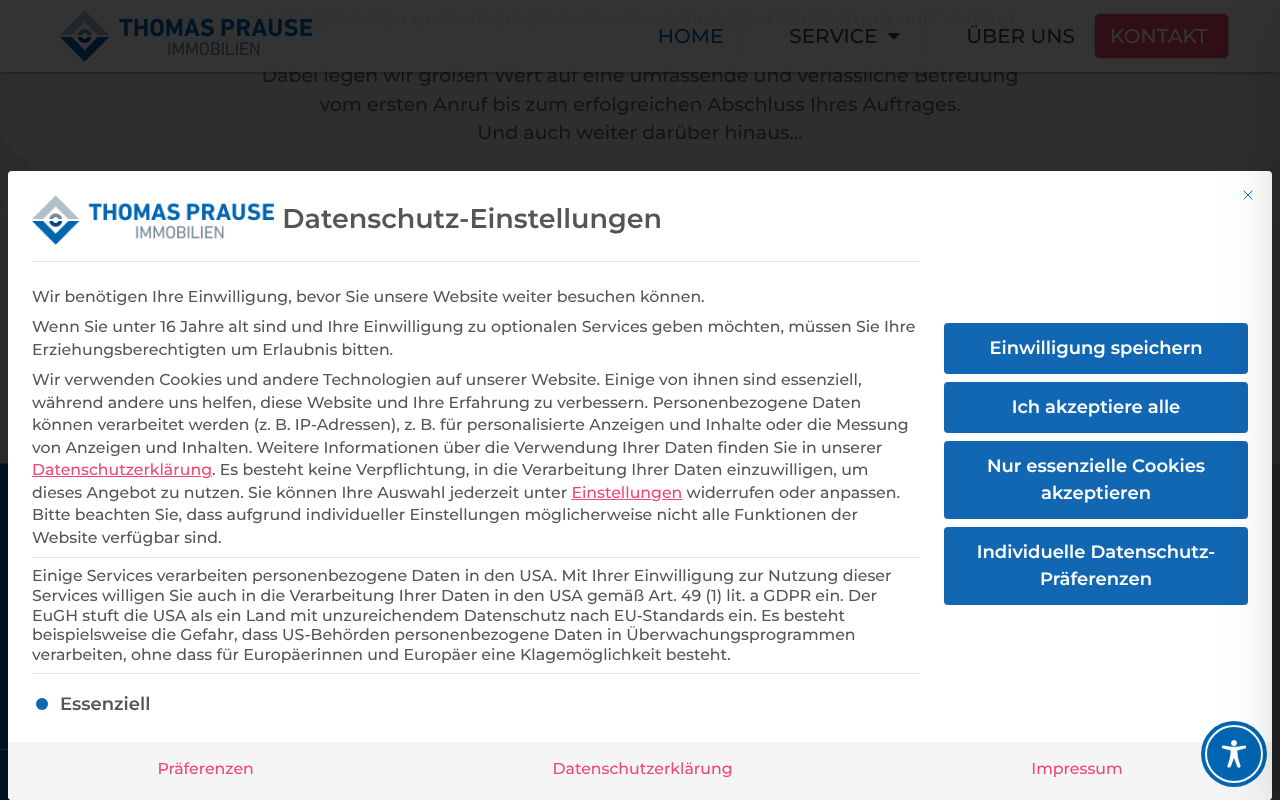Click the KONTAKT button in the header
The image size is (1280, 800).
(x=1160, y=36)
